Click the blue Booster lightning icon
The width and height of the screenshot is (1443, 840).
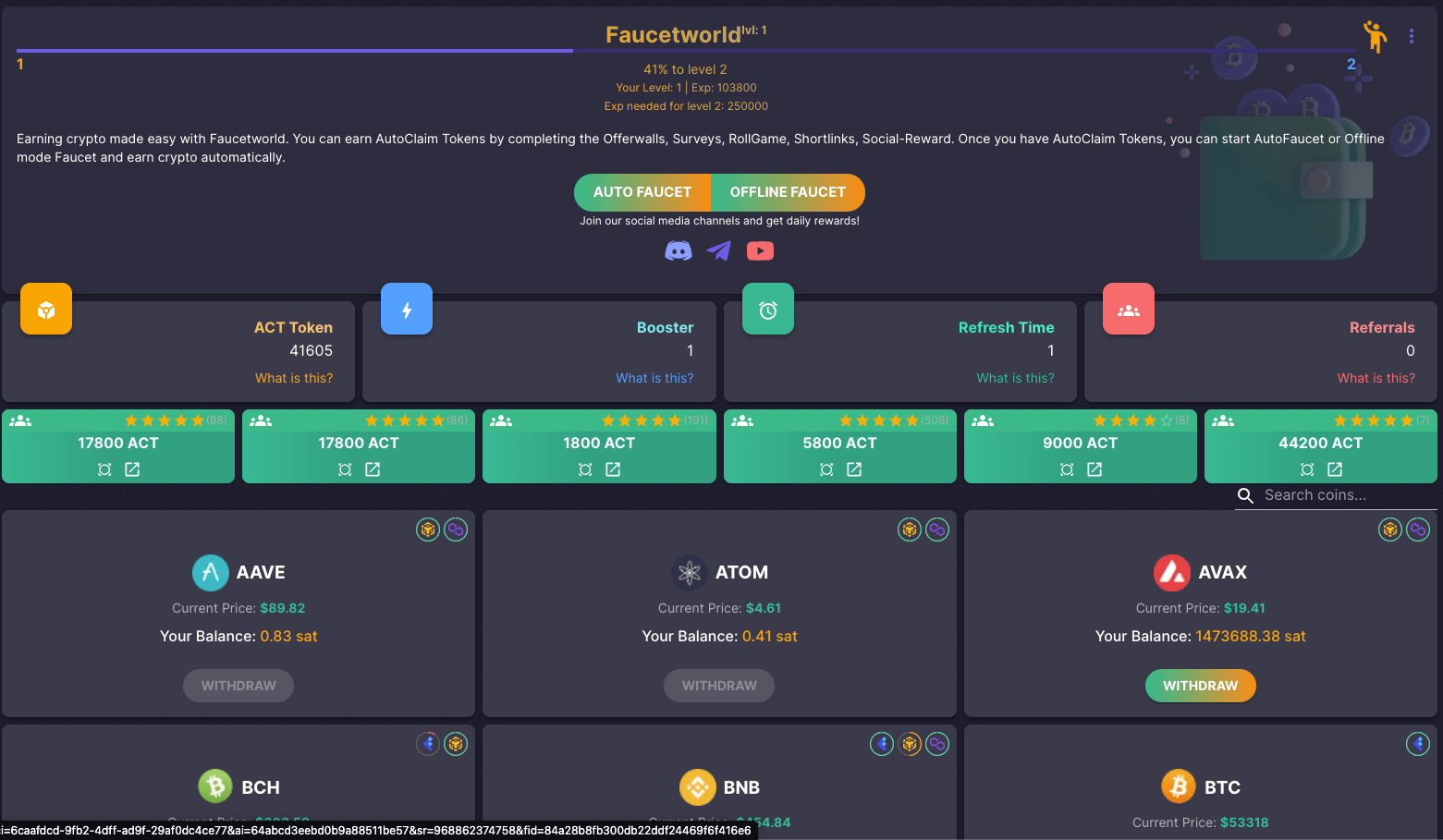pyautogui.click(x=407, y=310)
